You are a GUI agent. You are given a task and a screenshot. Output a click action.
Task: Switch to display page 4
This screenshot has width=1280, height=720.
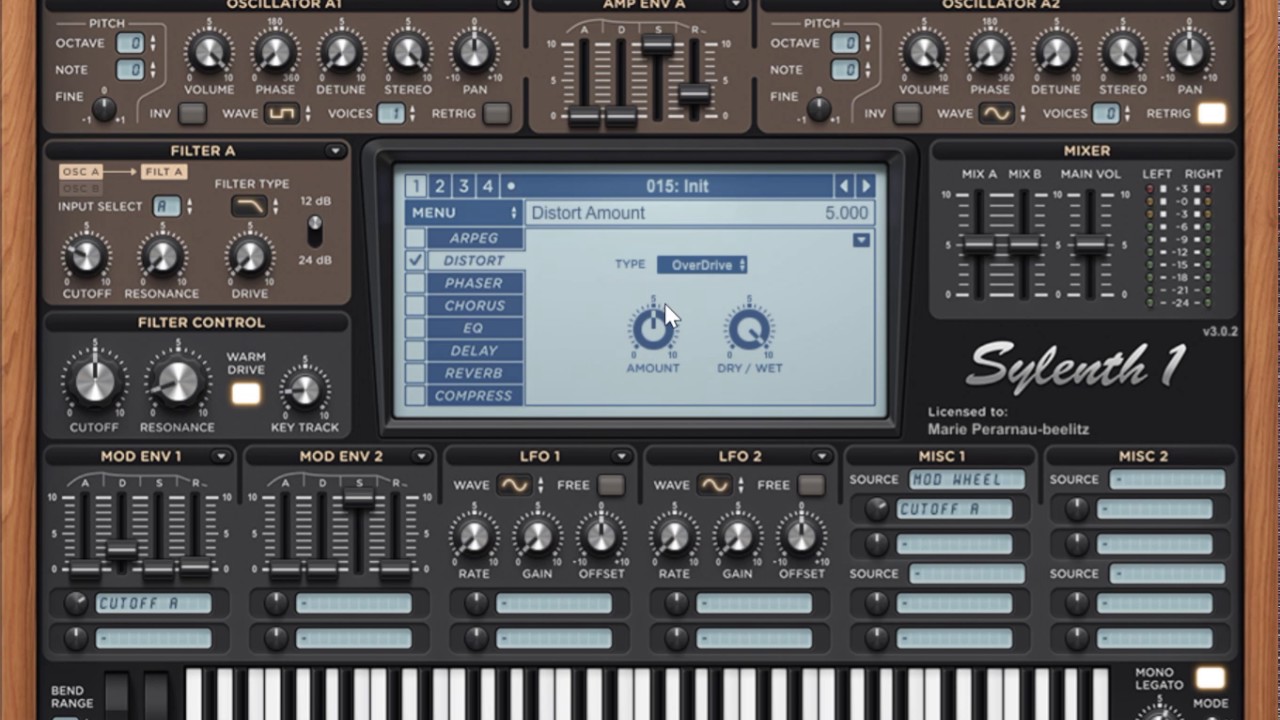[487, 186]
